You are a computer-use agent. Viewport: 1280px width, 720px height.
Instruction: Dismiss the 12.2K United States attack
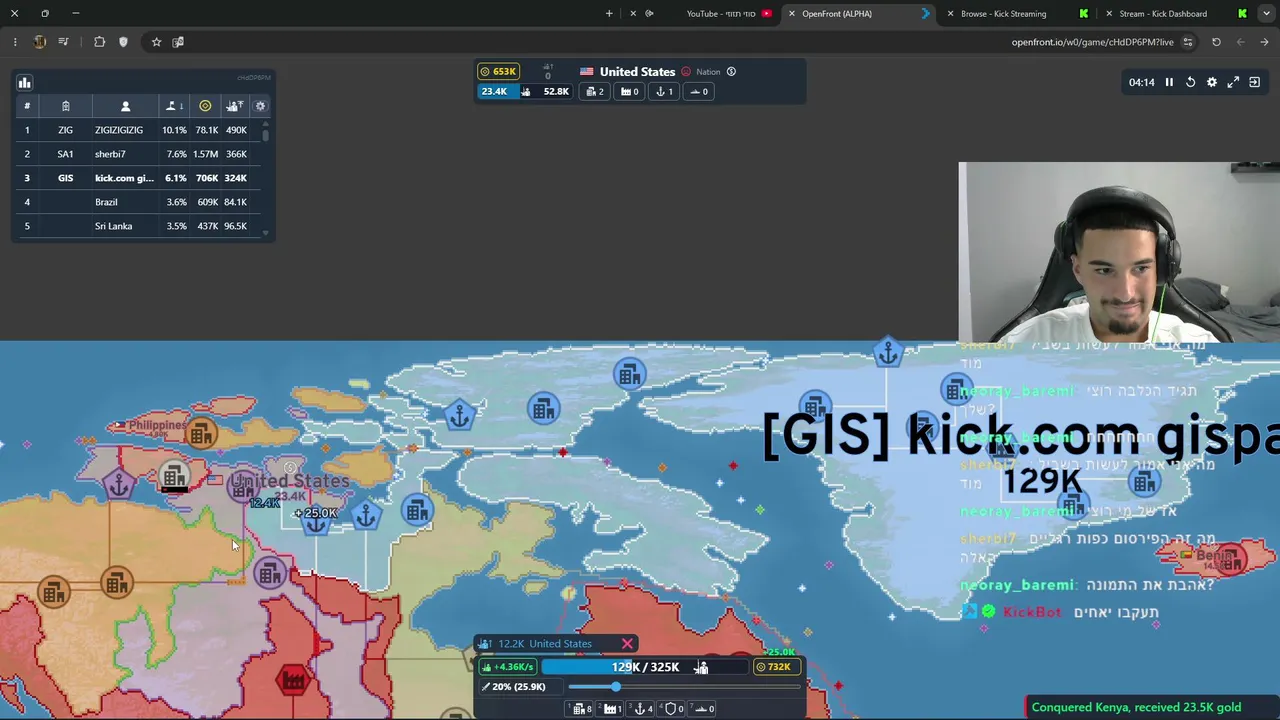pyautogui.click(x=627, y=644)
